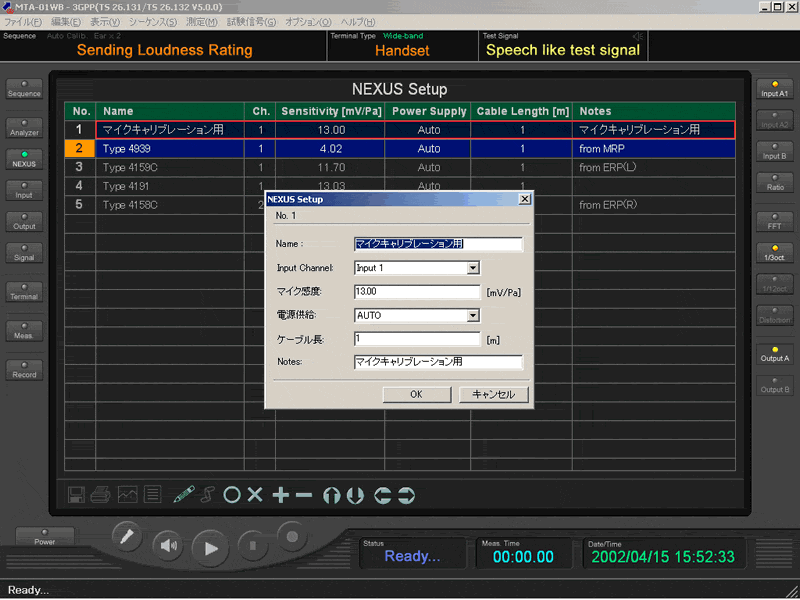
Task: Toggle the Output panel button on the left
Action: [24, 221]
